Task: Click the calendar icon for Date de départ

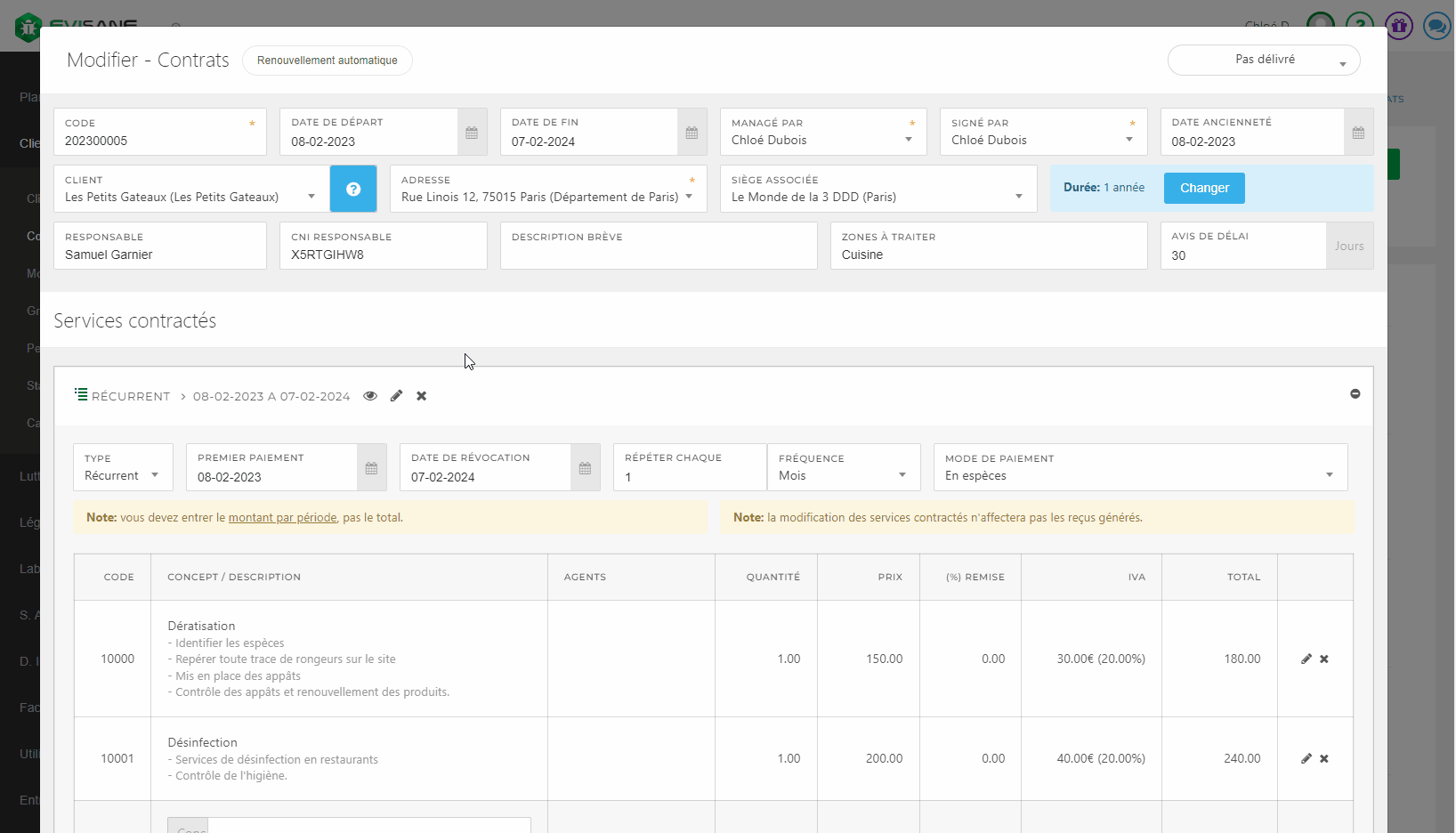Action: pos(472,133)
